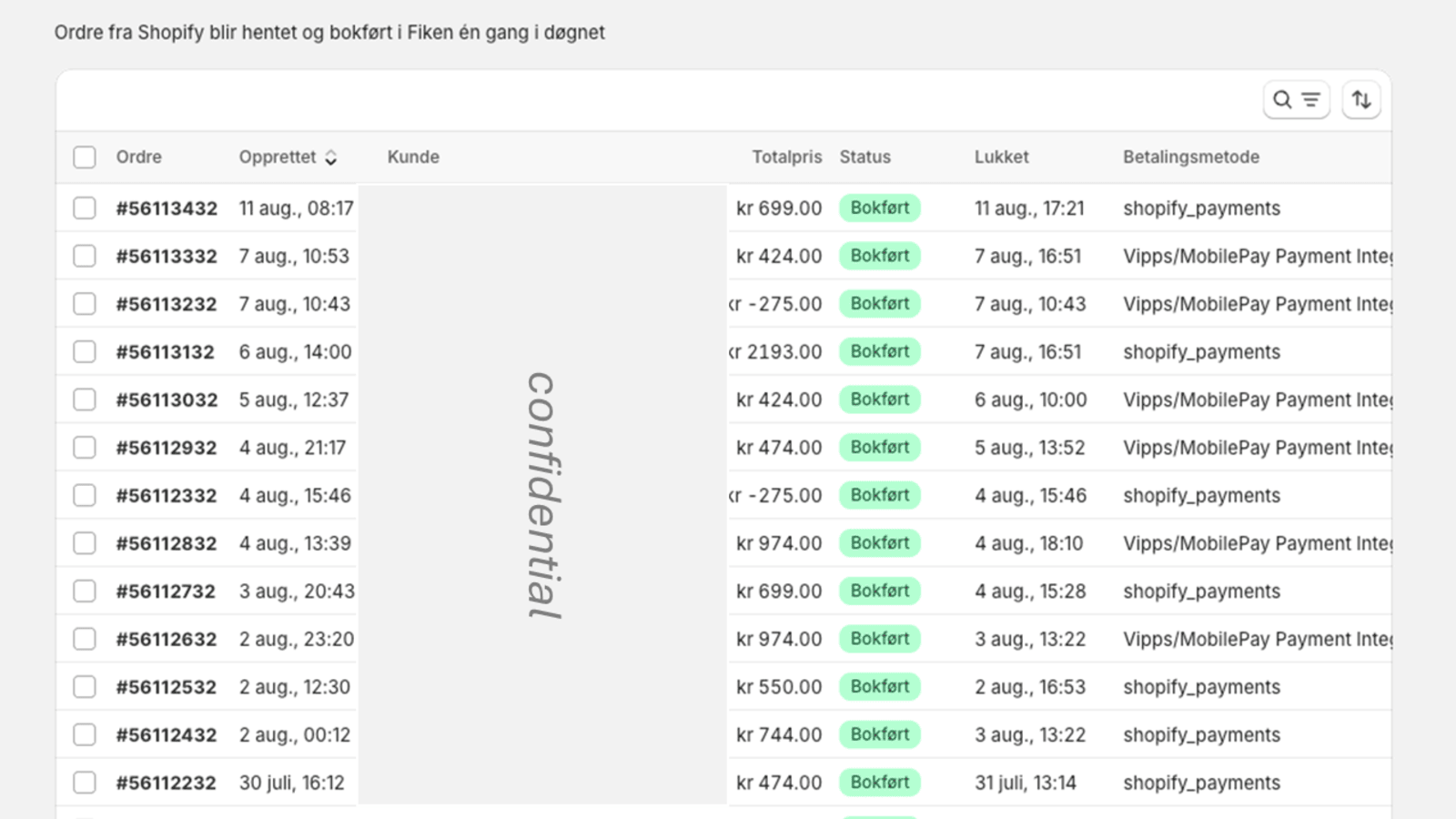Open order #56112932 details
Viewport: 1456px width, 819px height.
pyautogui.click(x=167, y=448)
